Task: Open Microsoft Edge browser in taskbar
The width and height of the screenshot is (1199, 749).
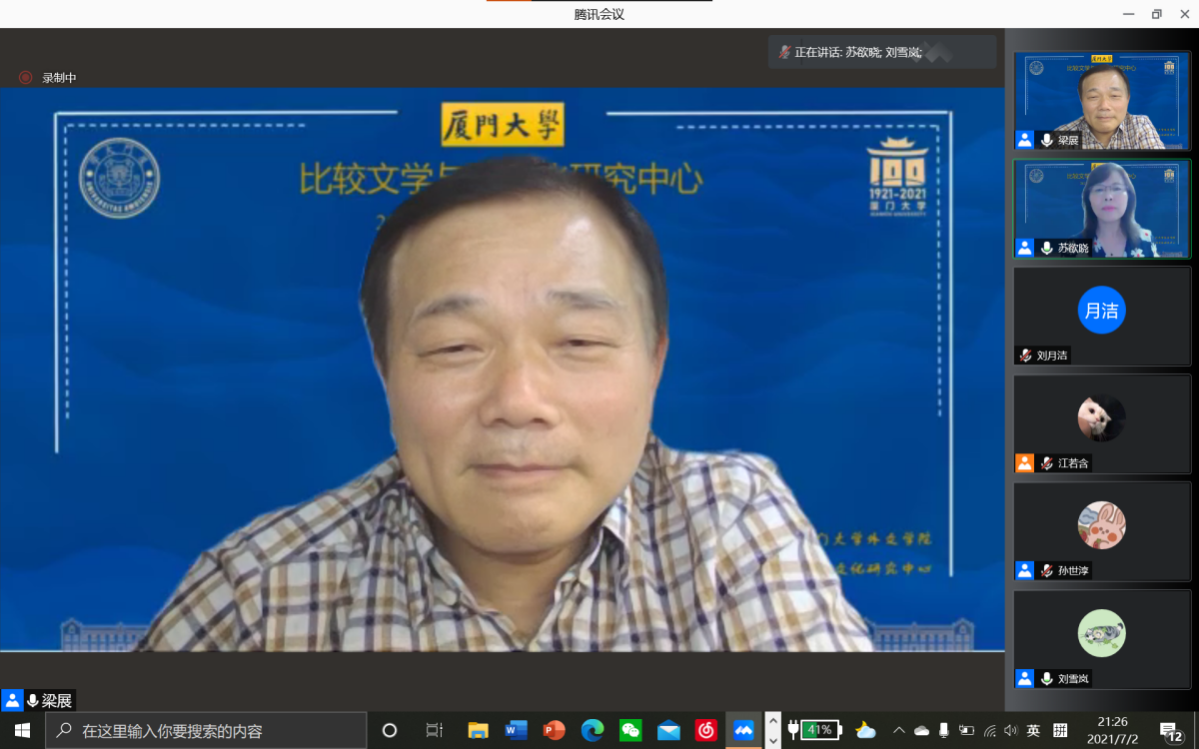Action: tap(592, 730)
